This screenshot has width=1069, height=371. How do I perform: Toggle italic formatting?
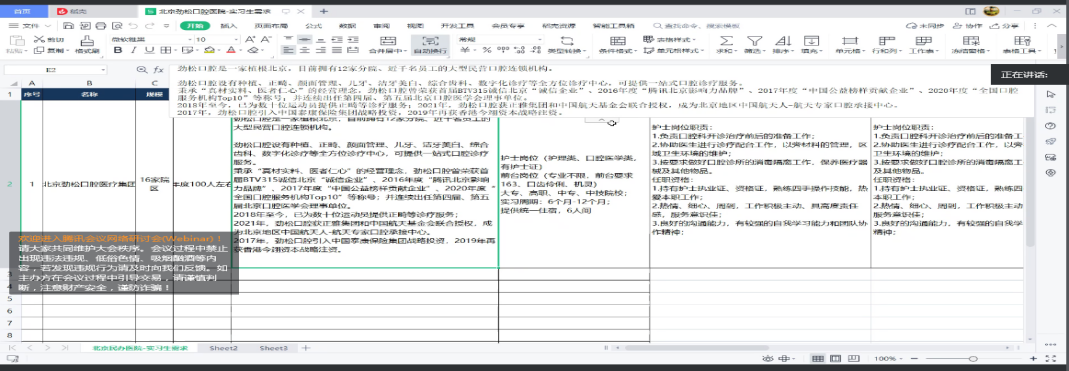(x=132, y=50)
